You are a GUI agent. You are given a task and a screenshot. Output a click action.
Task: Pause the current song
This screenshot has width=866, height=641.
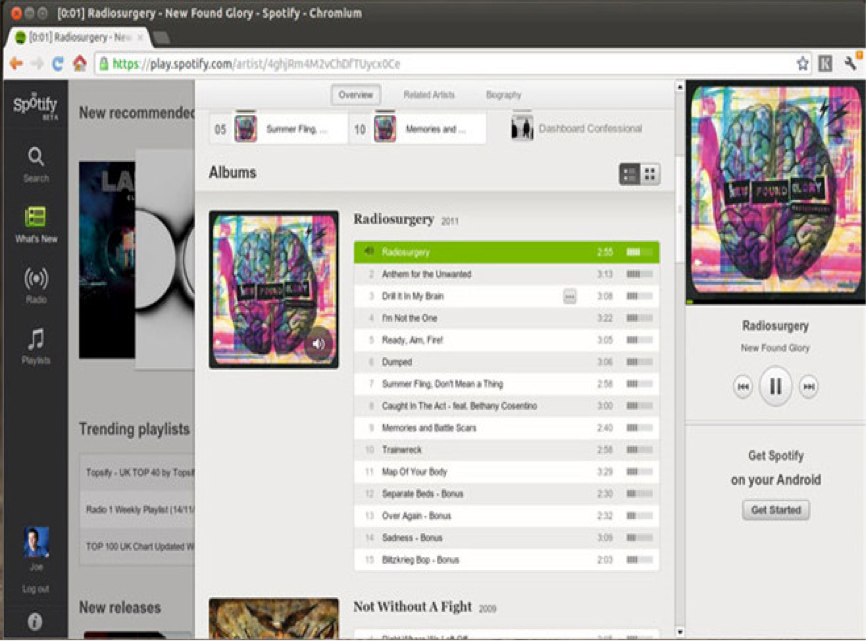point(775,386)
